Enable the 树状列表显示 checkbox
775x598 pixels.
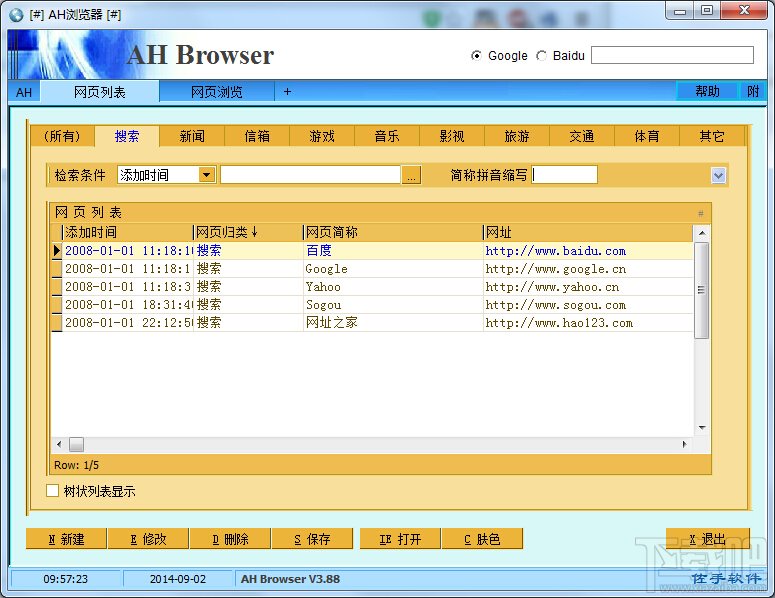(x=52, y=491)
